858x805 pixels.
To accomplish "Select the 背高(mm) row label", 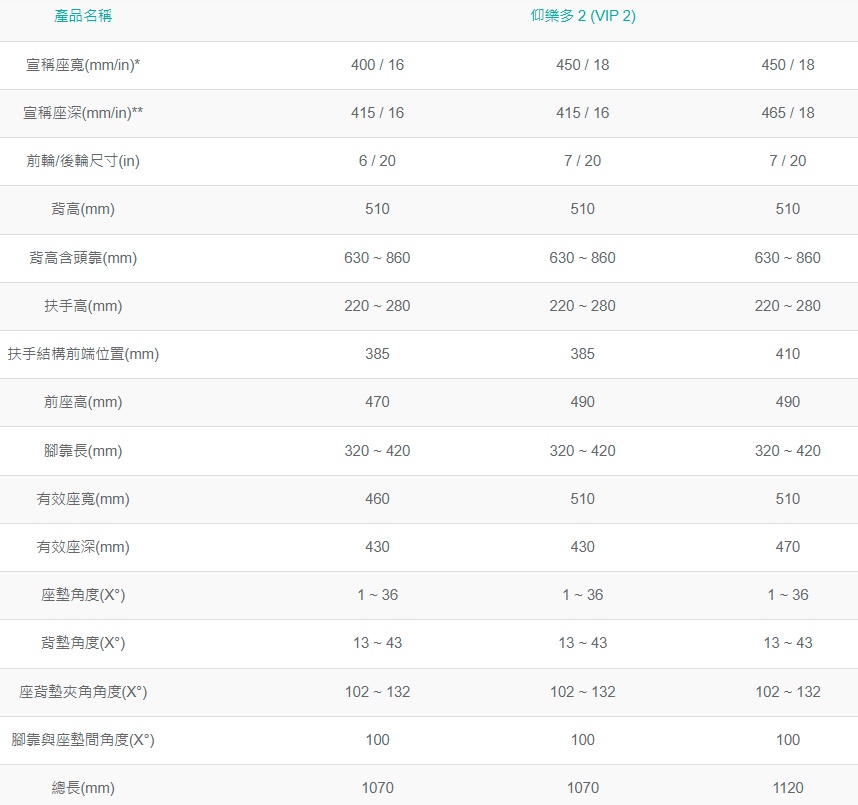I will coord(83,210).
